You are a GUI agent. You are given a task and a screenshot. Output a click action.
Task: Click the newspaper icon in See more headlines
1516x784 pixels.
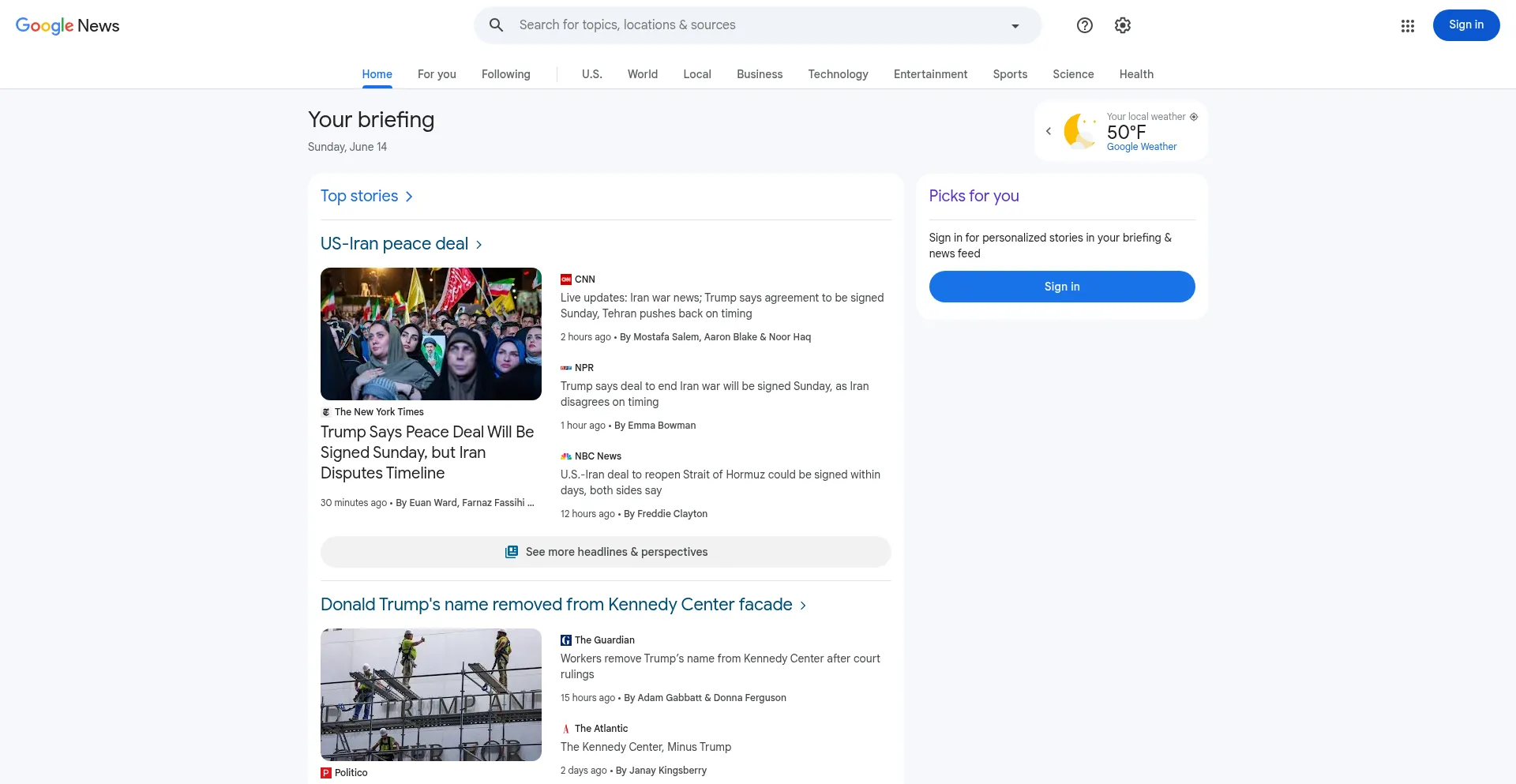[x=512, y=552]
